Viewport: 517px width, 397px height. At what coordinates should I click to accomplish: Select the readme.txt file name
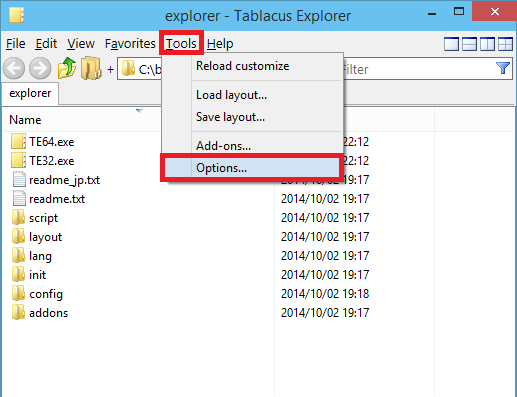coord(57,199)
